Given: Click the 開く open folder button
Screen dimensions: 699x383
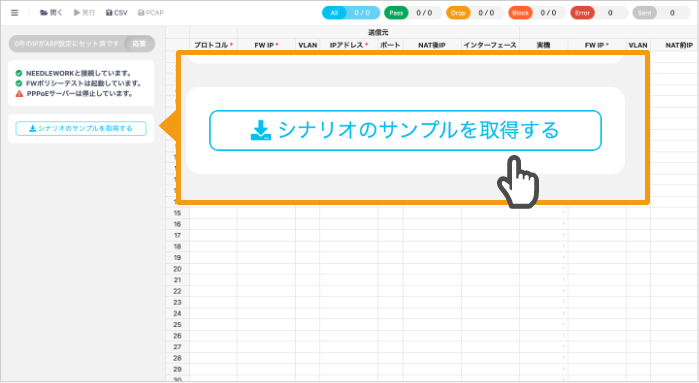Looking at the screenshot, I should (x=51, y=13).
